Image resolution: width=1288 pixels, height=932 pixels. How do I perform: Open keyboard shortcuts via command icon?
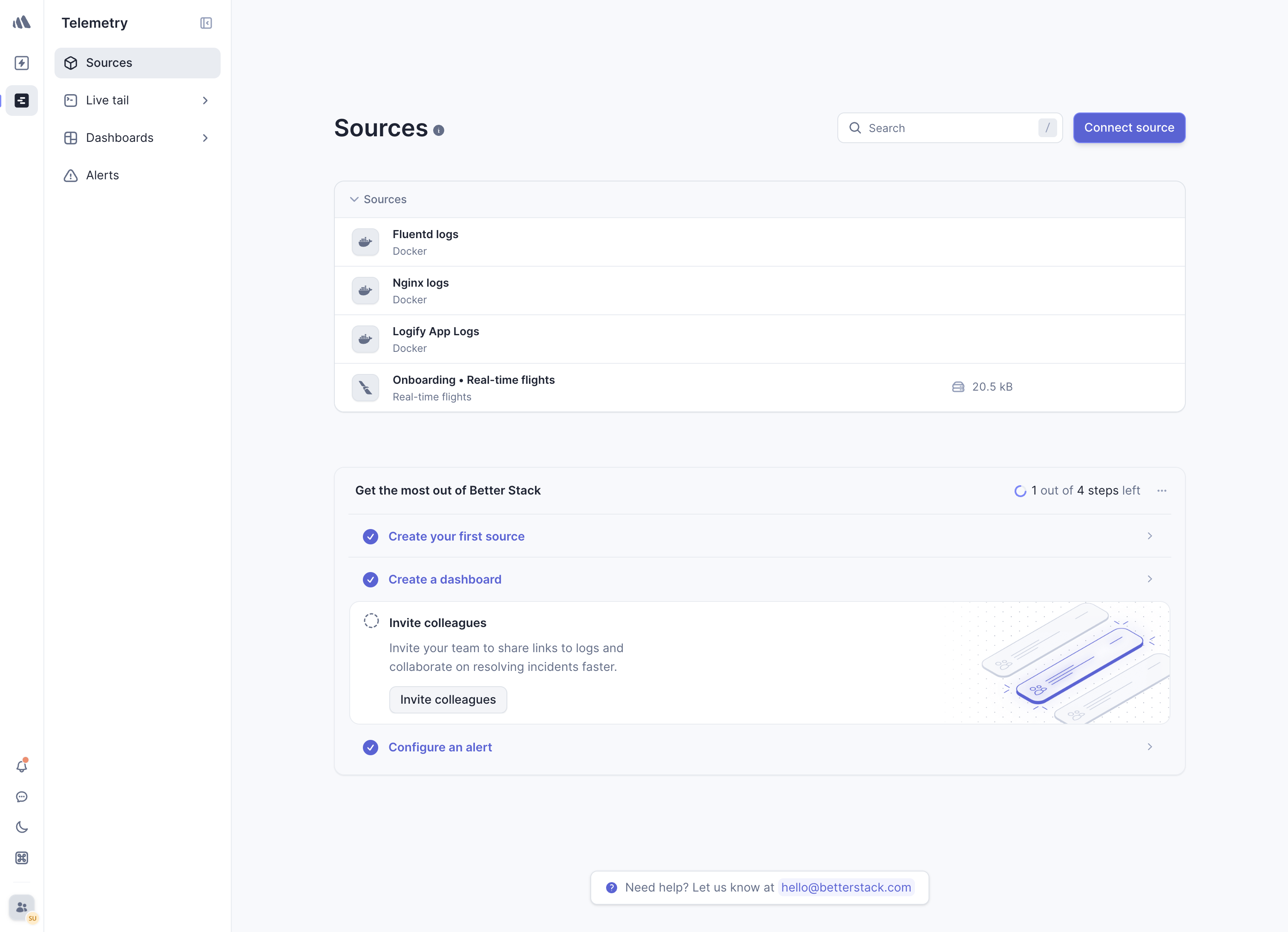point(22,857)
